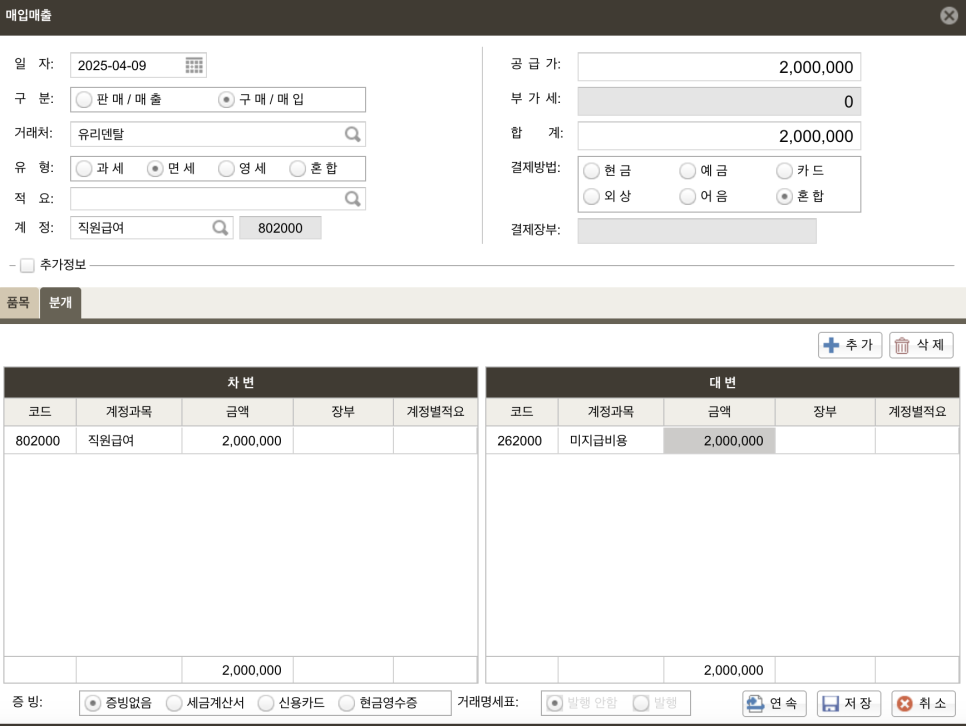Viewport: 966px width, 726px height.
Task: Click the 결제장부 field
Action: pyautogui.click(x=697, y=230)
